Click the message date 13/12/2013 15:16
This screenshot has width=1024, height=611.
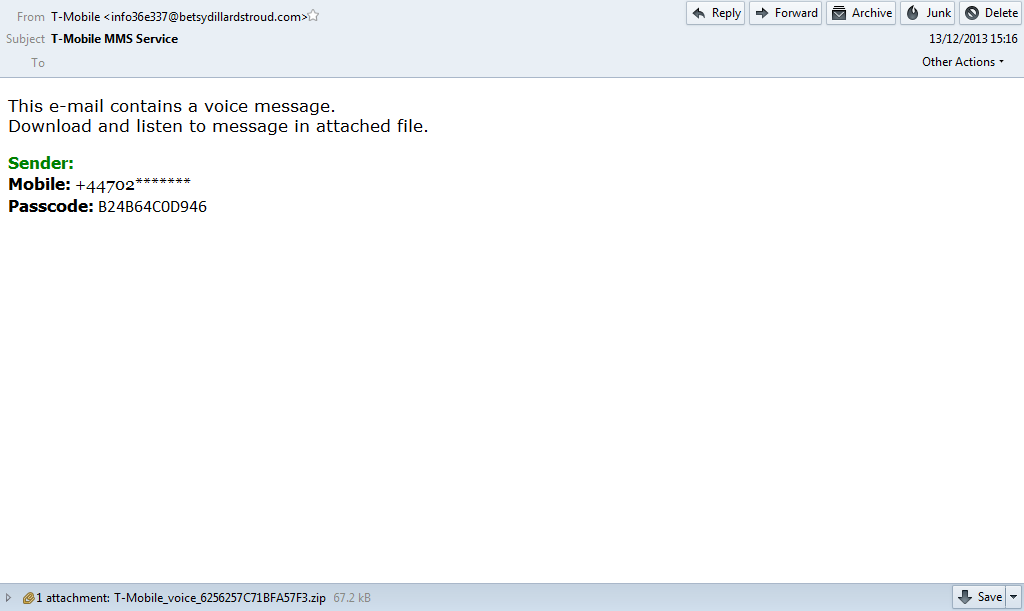pyautogui.click(x=972, y=39)
